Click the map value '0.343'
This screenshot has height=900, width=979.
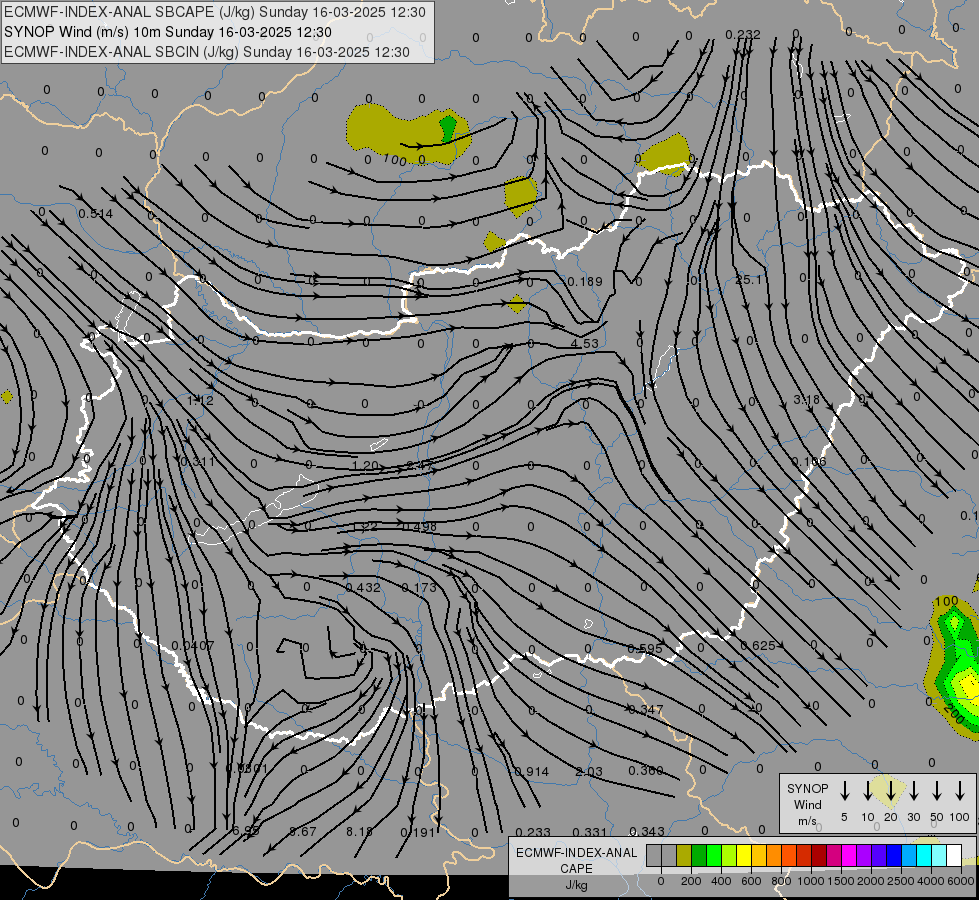(x=647, y=831)
